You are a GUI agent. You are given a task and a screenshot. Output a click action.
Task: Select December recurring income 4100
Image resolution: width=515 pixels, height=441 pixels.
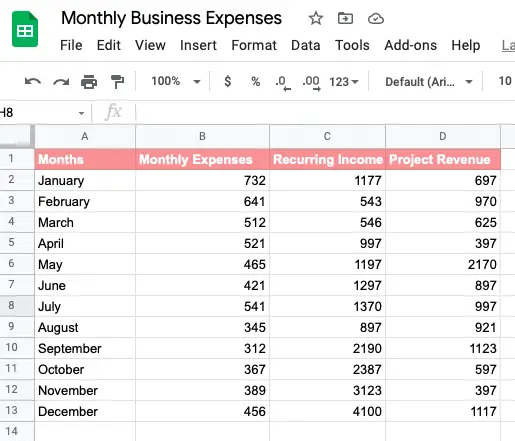327,411
